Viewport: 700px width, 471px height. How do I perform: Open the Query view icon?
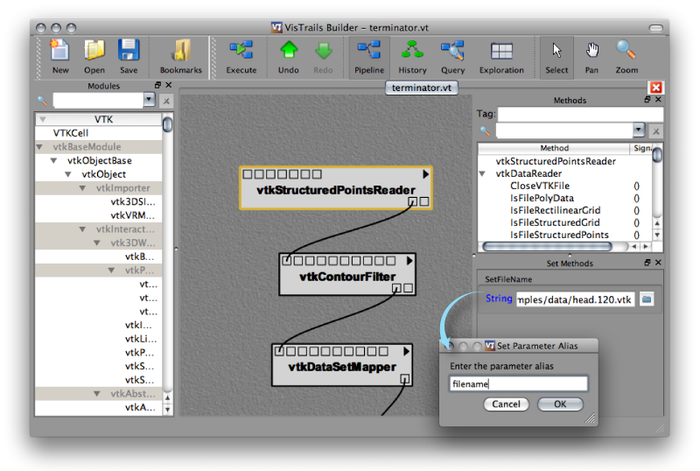point(452,52)
